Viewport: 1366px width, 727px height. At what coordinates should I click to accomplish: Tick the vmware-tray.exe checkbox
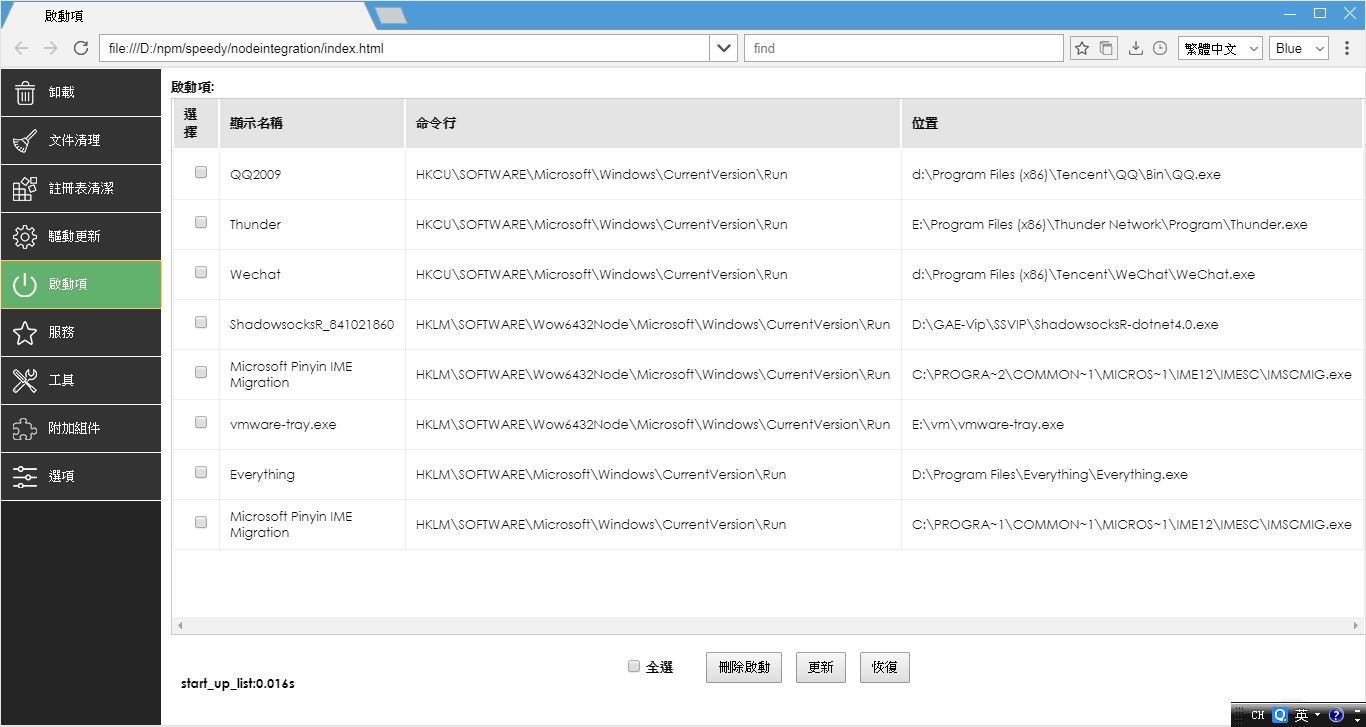(201, 422)
